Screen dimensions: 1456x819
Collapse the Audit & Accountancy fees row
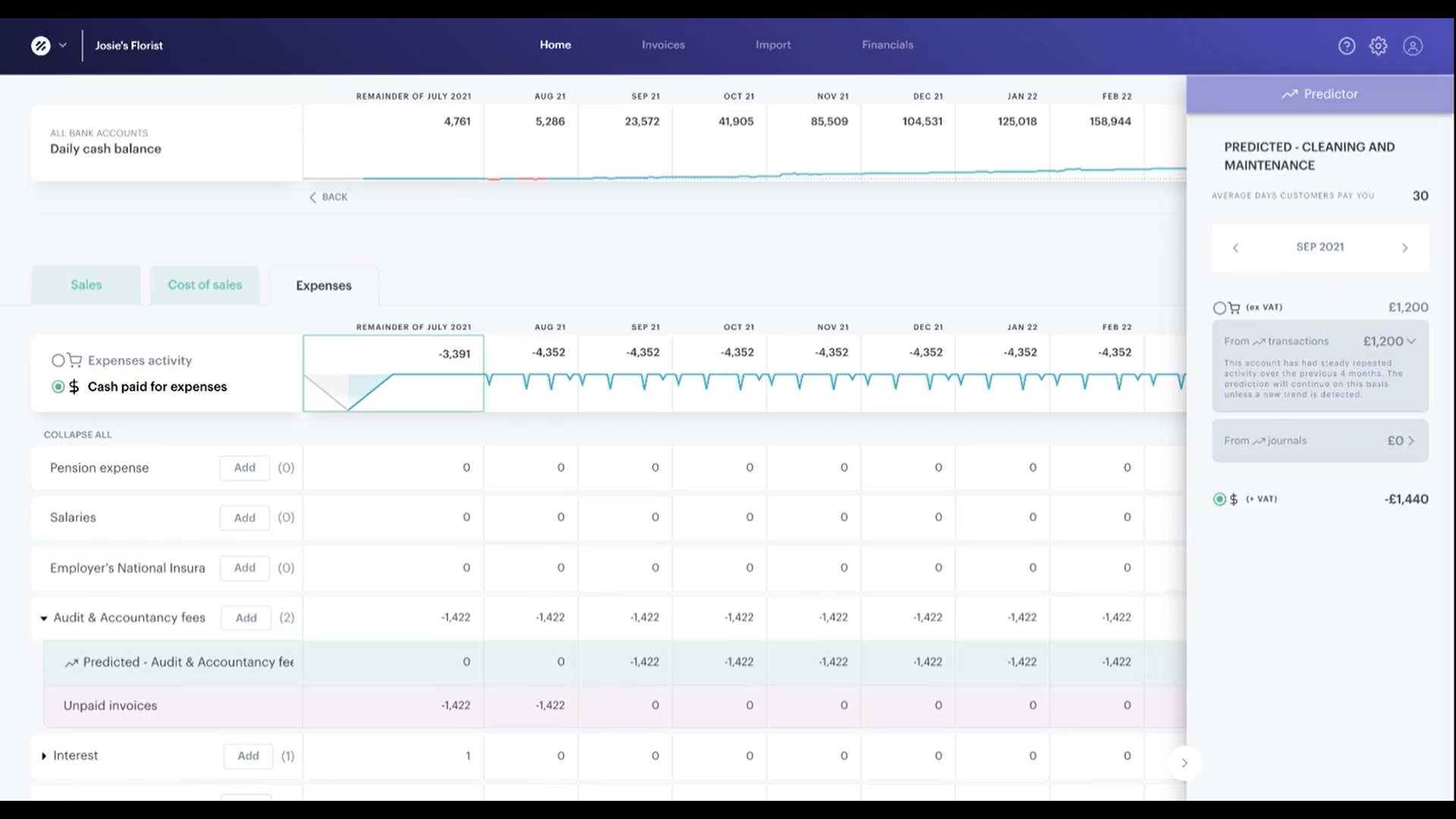pyautogui.click(x=43, y=617)
